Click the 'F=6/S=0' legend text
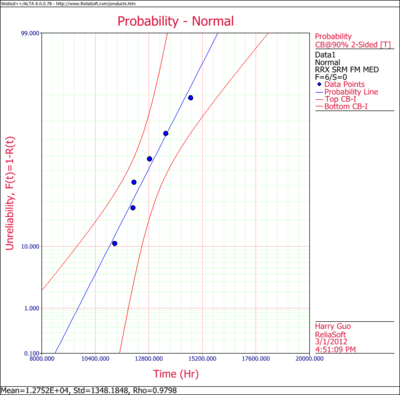Screen dimensions: 400x395 pyautogui.click(x=331, y=77)
